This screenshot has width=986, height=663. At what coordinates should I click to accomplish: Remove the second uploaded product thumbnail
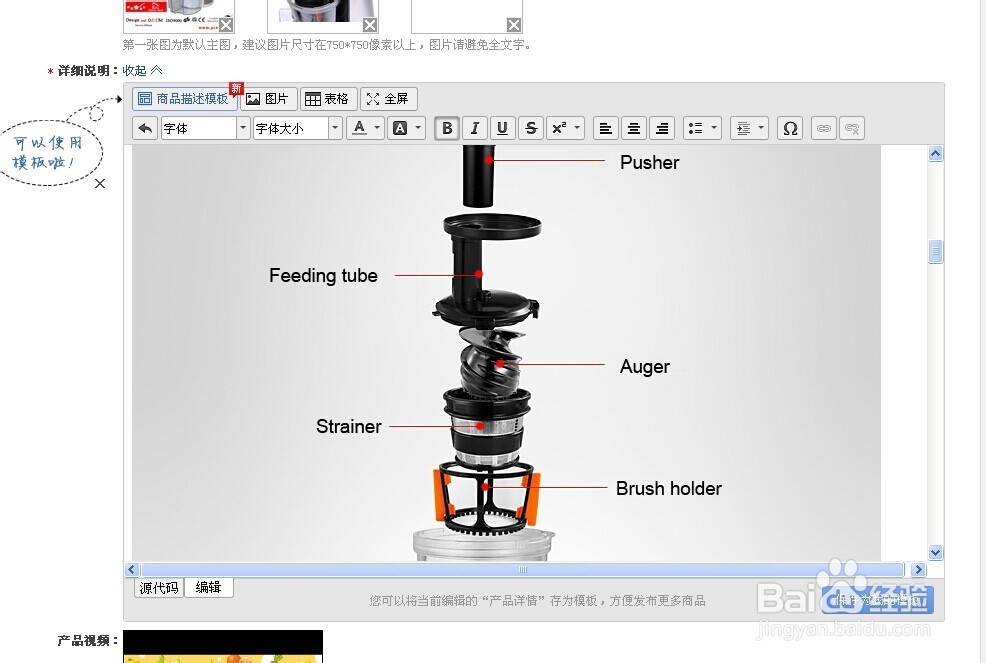[x=370, y=25]
